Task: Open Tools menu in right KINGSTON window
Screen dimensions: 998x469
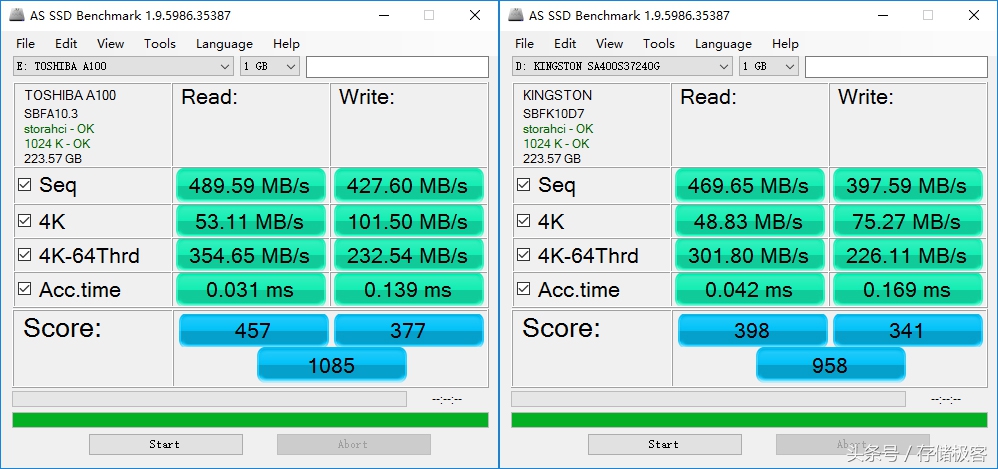Action: click(x=659, y=43)
